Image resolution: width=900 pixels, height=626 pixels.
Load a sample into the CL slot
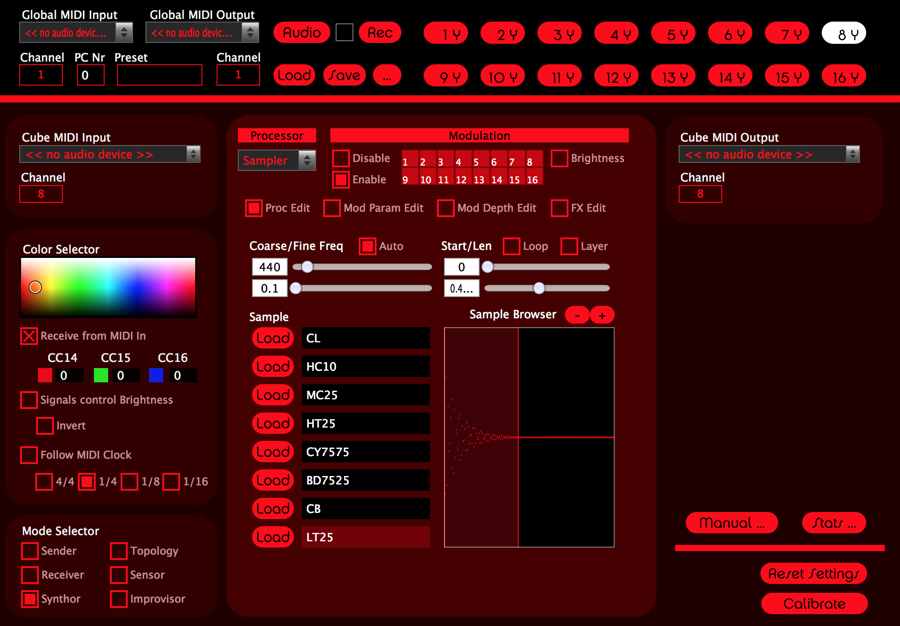(273, 338)
